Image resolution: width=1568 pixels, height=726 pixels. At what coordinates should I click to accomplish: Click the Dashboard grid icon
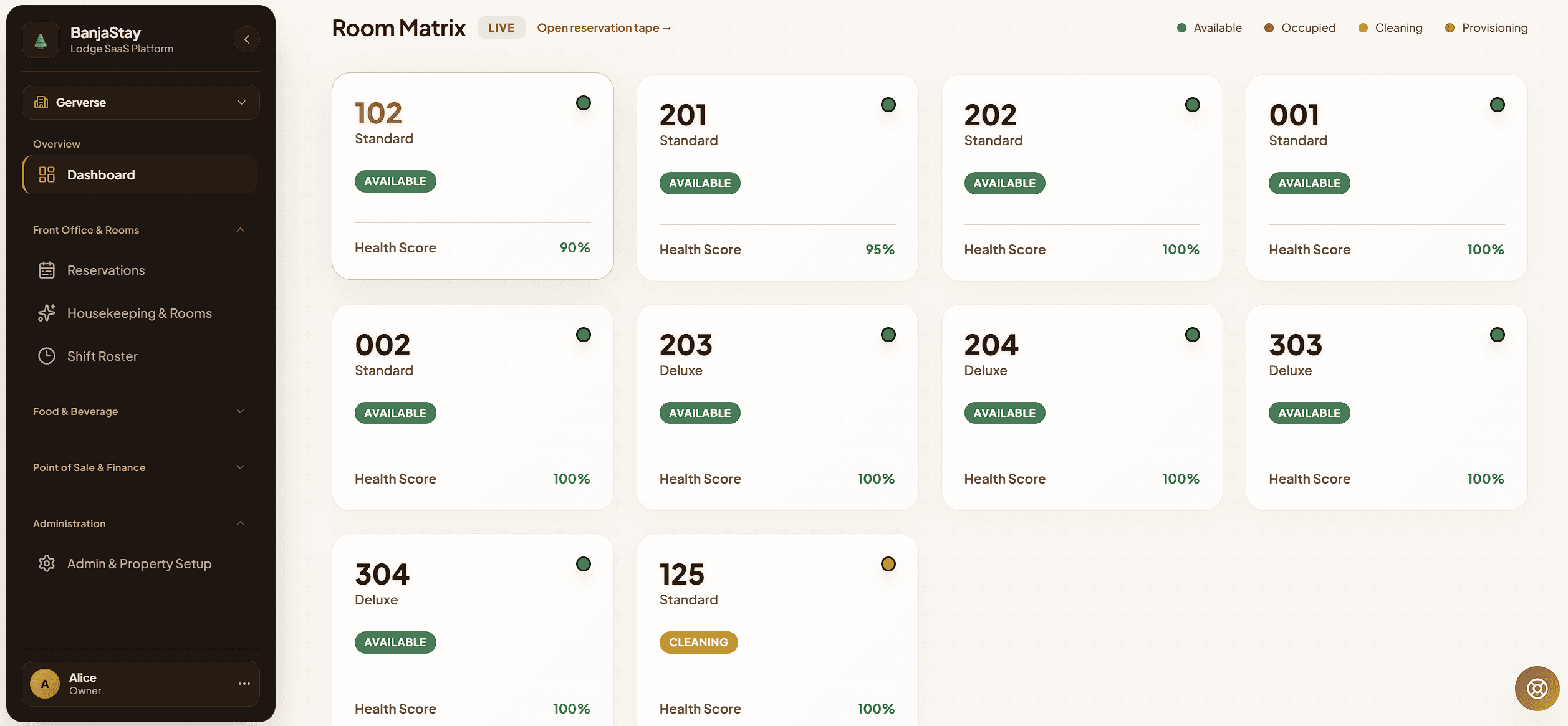[47, 174]
